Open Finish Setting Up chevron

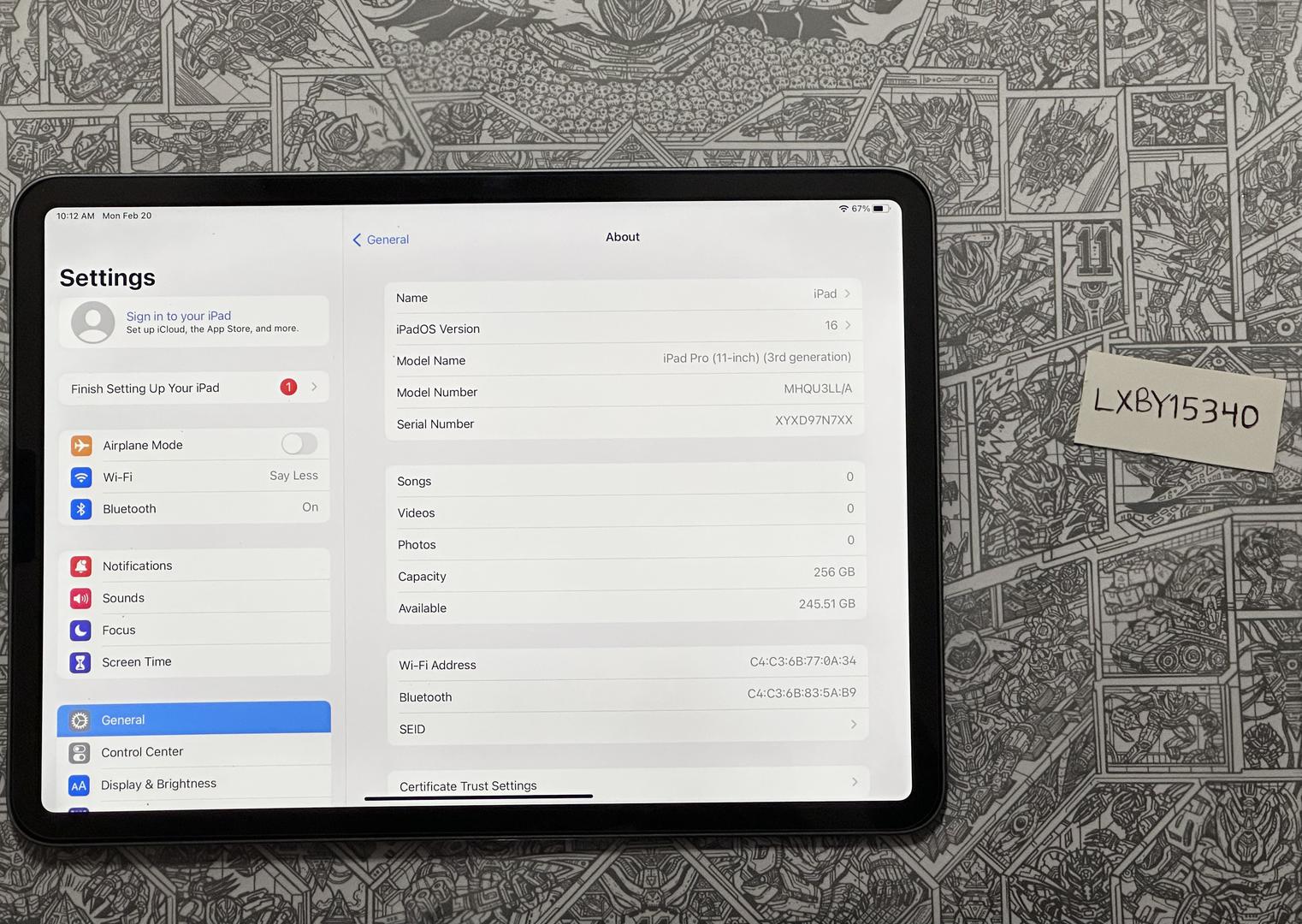315,387
